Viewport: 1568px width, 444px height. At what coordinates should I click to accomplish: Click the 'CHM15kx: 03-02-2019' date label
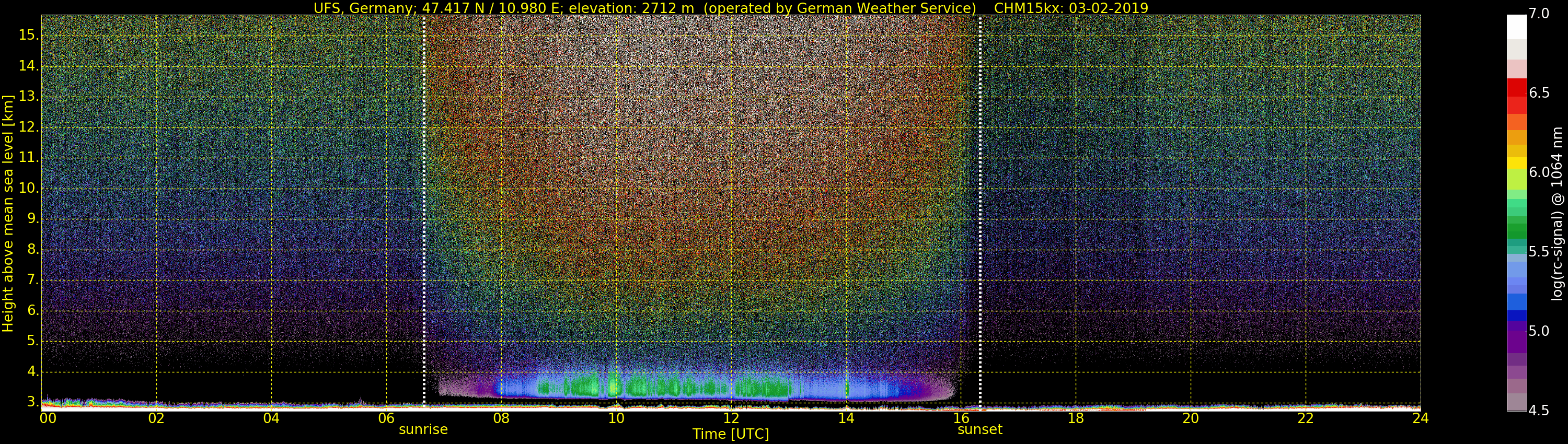1071,8
